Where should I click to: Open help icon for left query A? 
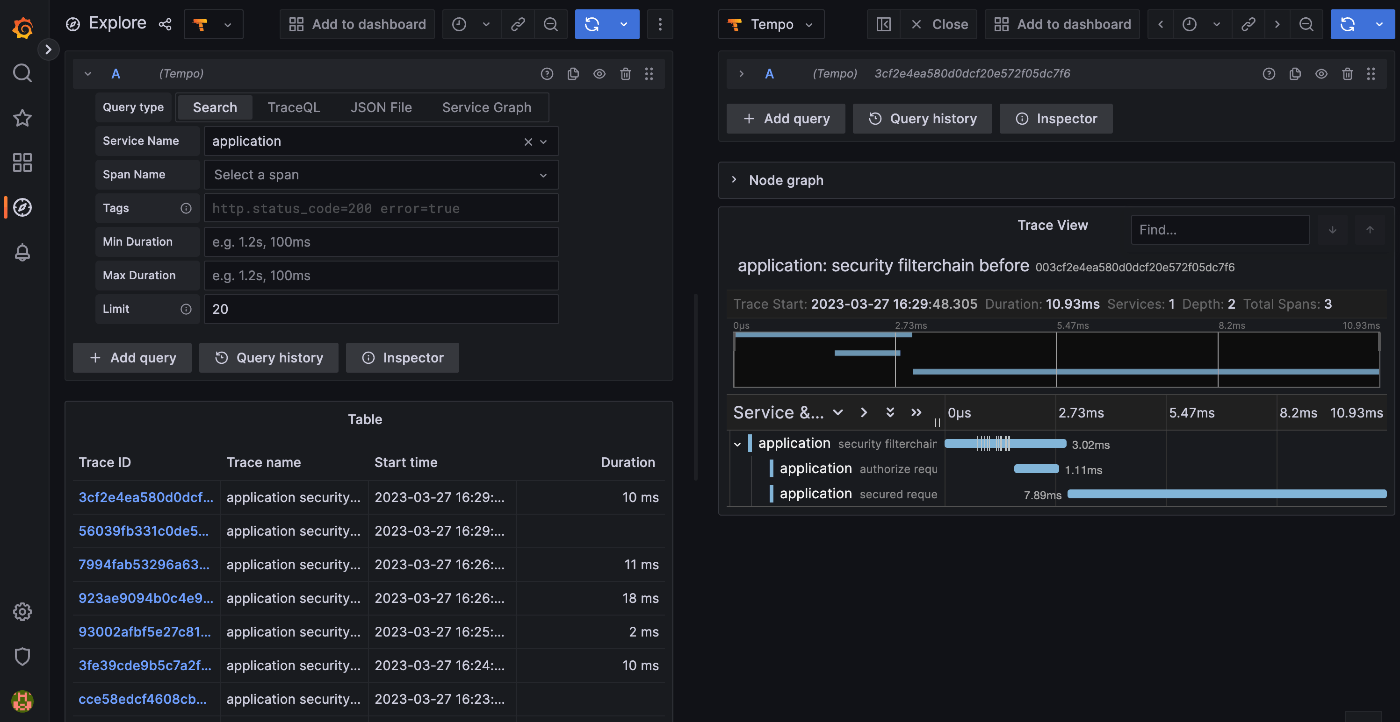coord(547,74)
